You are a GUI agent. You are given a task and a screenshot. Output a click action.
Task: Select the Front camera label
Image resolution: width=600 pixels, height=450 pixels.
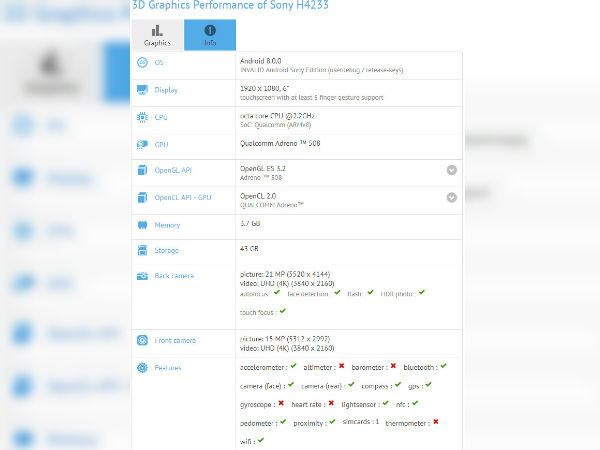tap(175, 341)
